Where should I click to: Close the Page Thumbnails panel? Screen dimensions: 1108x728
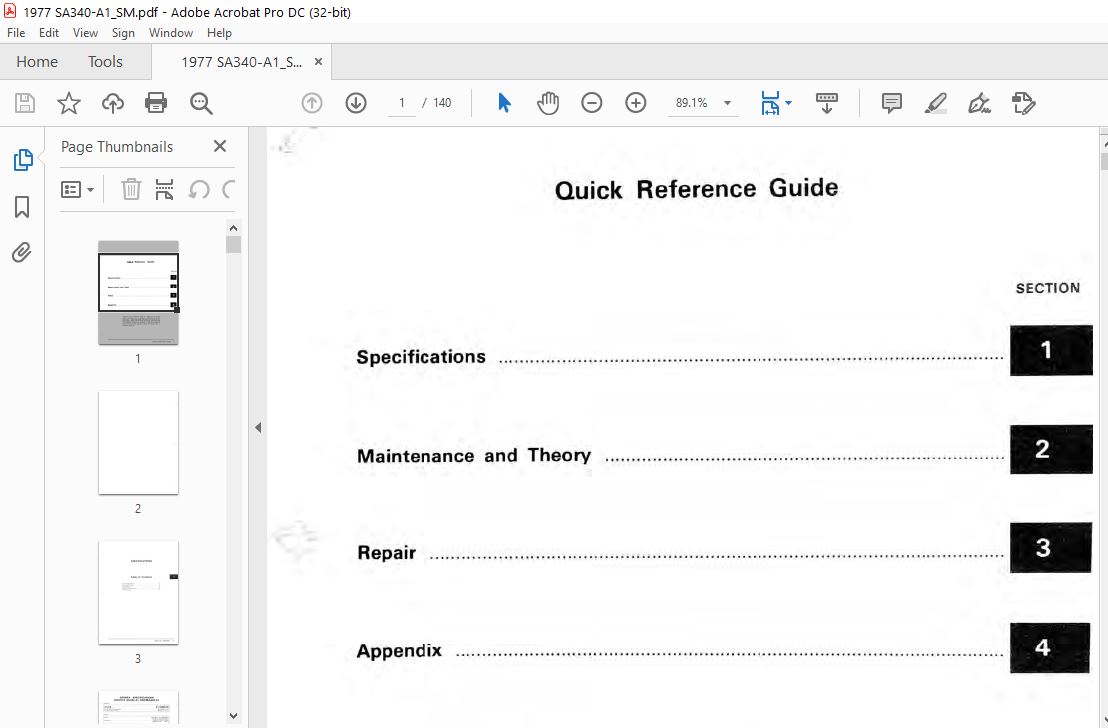[220, 146]
